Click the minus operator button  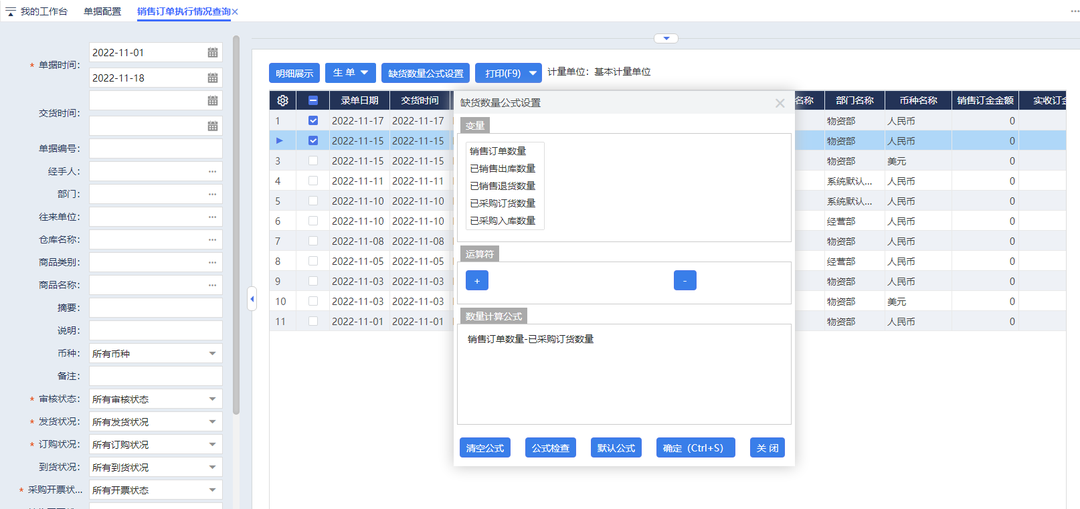point(684,281)
